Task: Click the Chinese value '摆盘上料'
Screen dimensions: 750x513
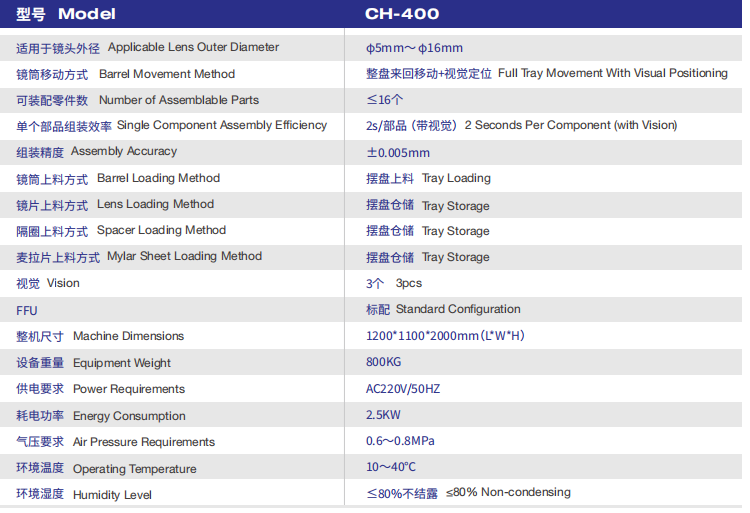Action: coord(390,179)
